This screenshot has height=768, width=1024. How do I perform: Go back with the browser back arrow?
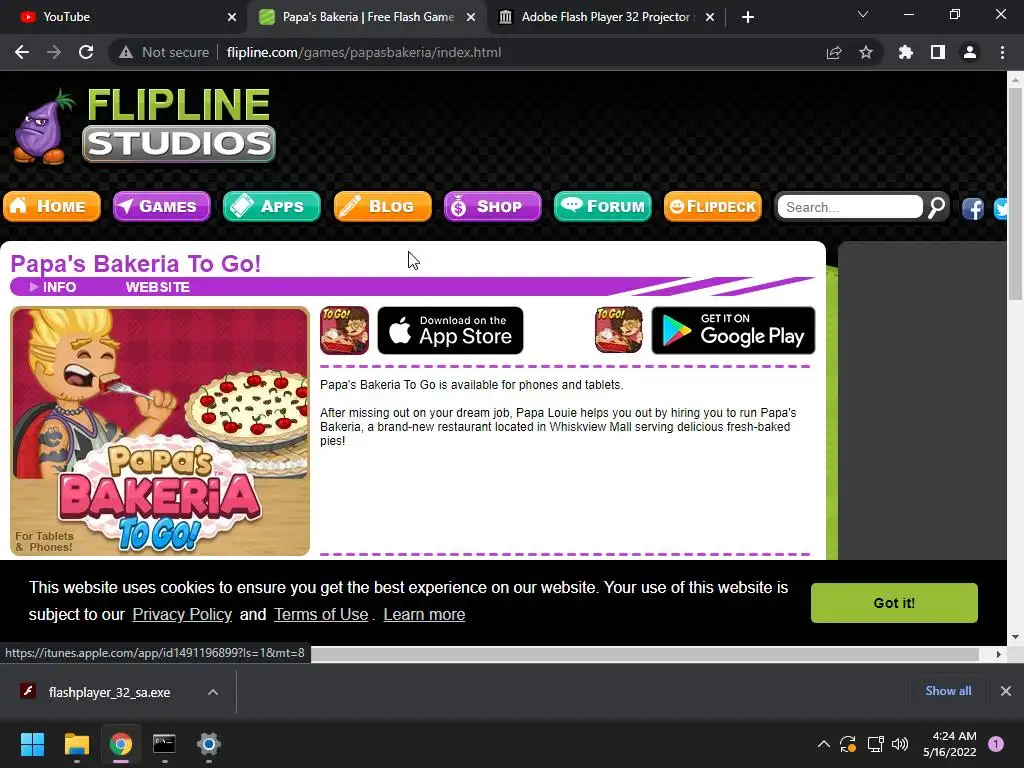tap(22, 52)
